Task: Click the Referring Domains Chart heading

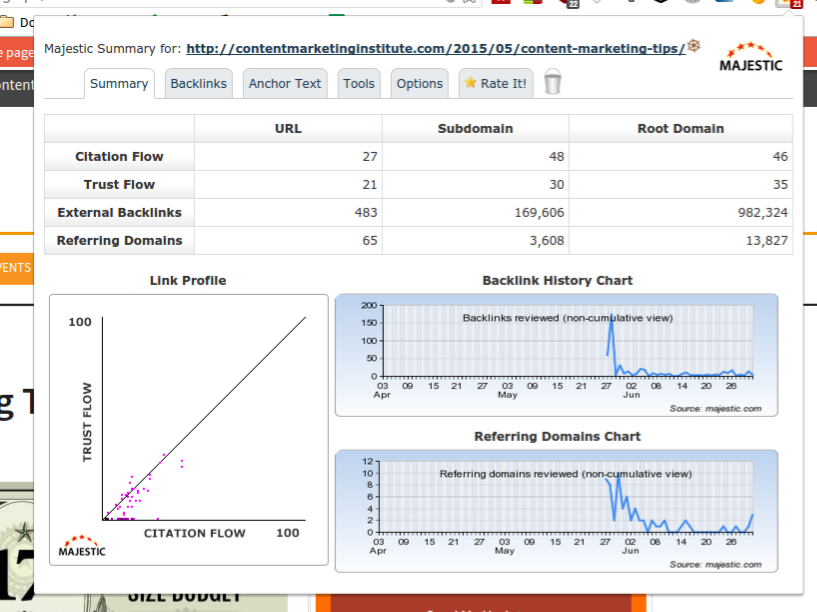Action: 558,436
